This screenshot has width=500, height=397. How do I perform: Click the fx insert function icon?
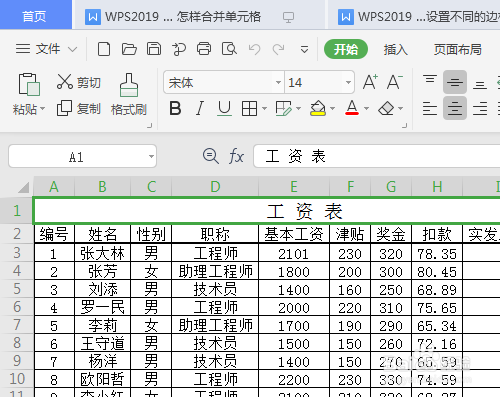pyautogui.click(x=236, y=156)
